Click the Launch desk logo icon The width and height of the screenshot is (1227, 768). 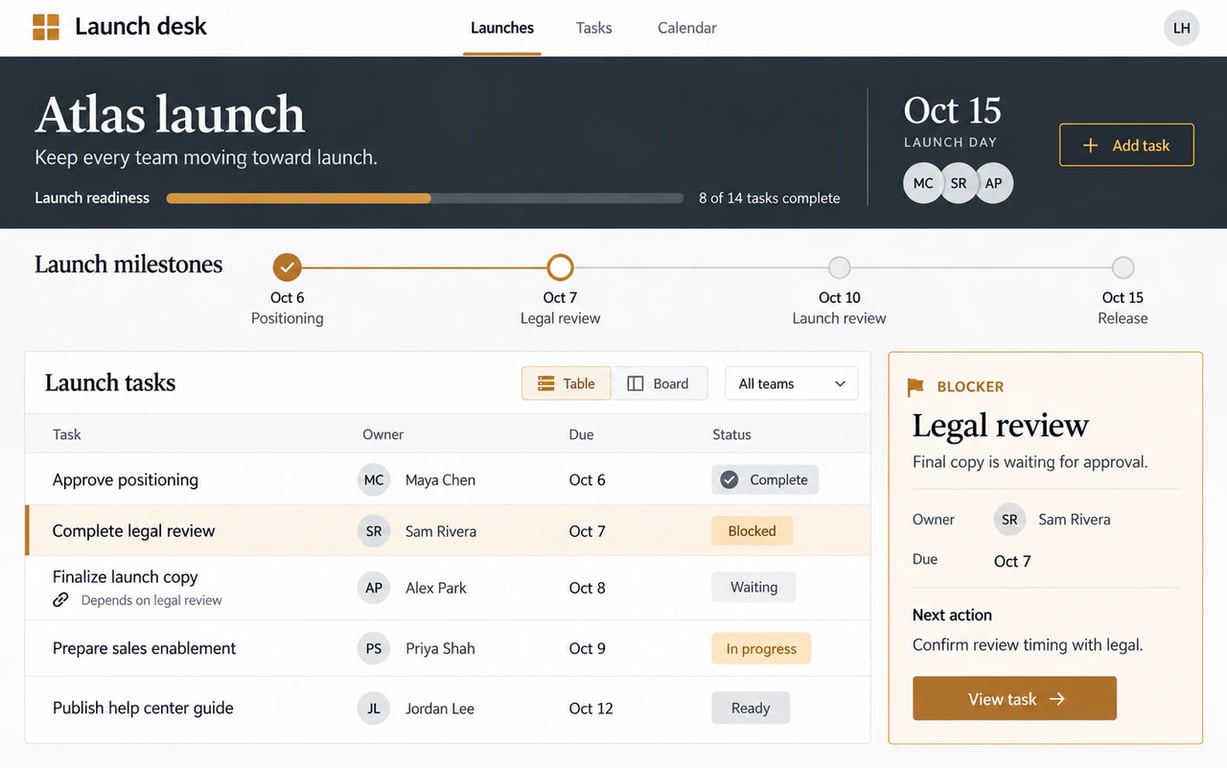click(46, 27)
